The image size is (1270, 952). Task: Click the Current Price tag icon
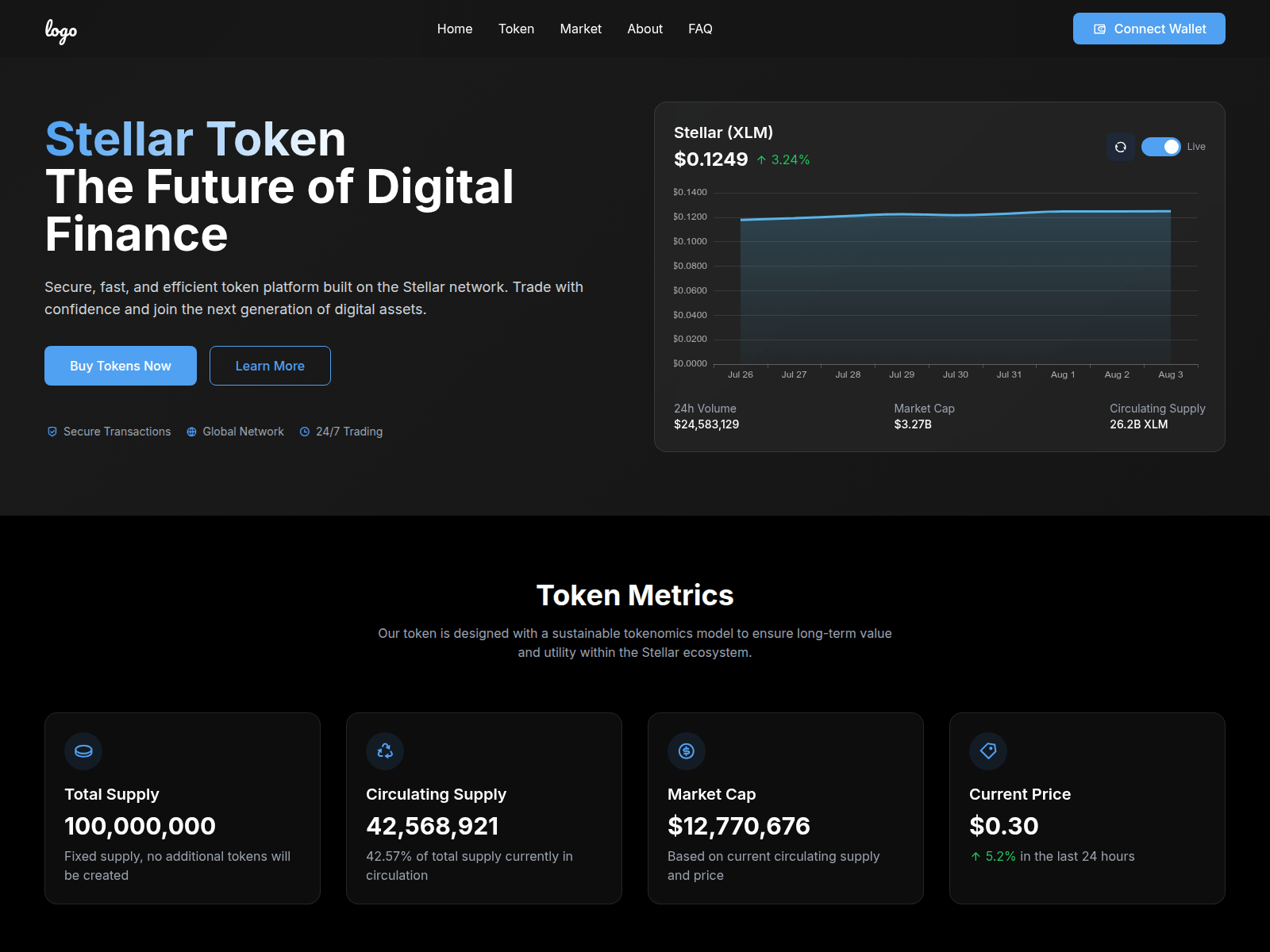click(x=988, y=751)
